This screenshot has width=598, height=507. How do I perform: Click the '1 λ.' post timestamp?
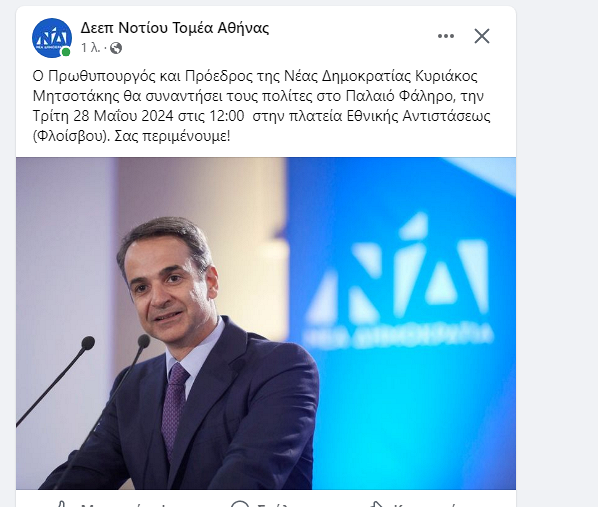tap(90, 48)
